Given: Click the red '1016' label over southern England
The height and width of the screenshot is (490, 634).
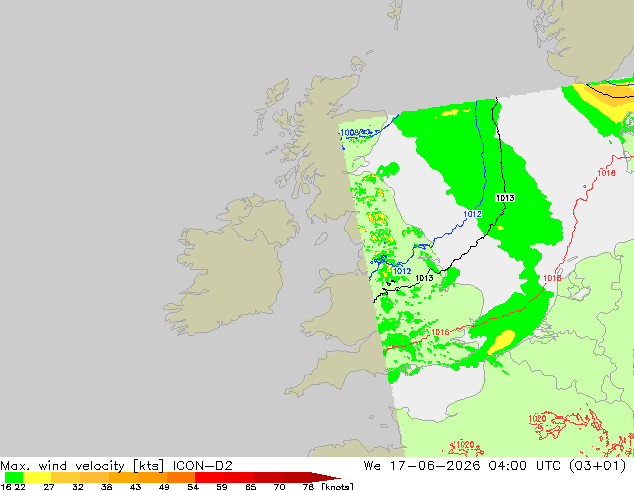Looking at the screenshot, I should tap(440, 332).
